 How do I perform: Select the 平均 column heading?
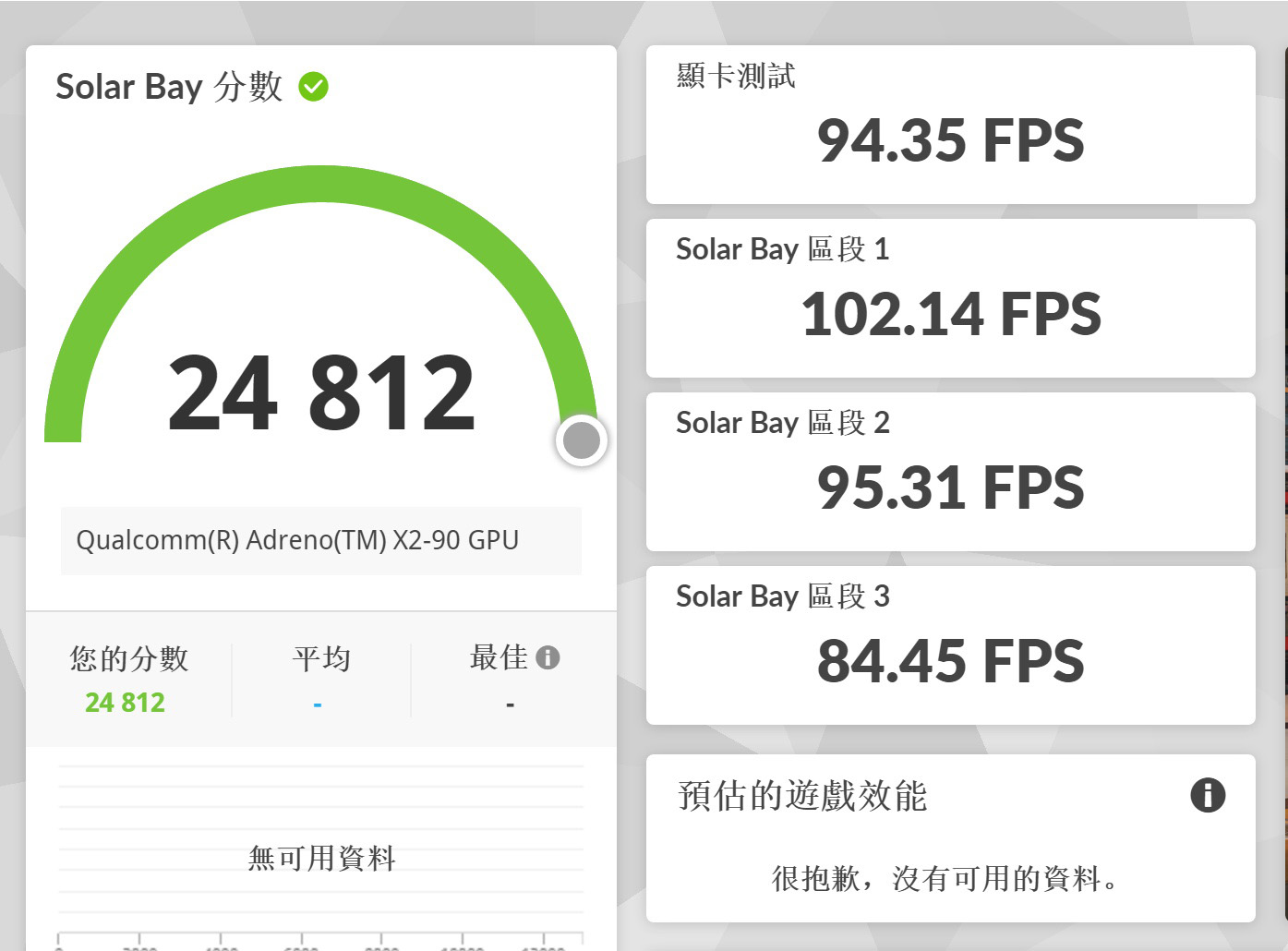point(321,658)
